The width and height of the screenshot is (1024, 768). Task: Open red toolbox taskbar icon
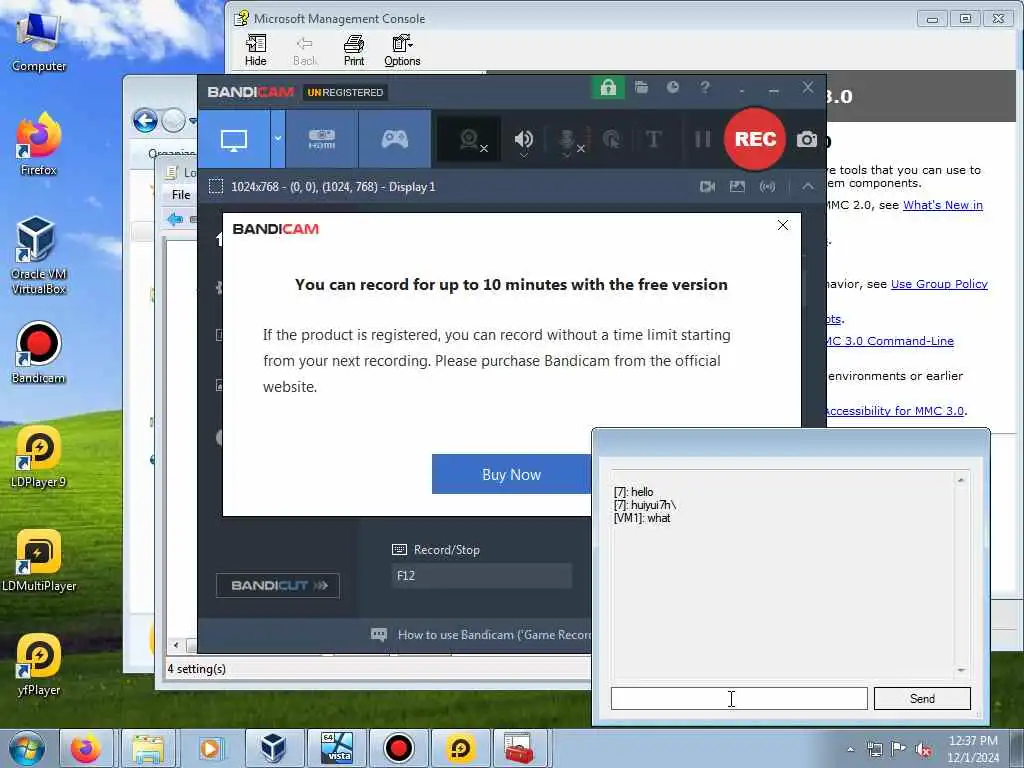coord(520,748)
